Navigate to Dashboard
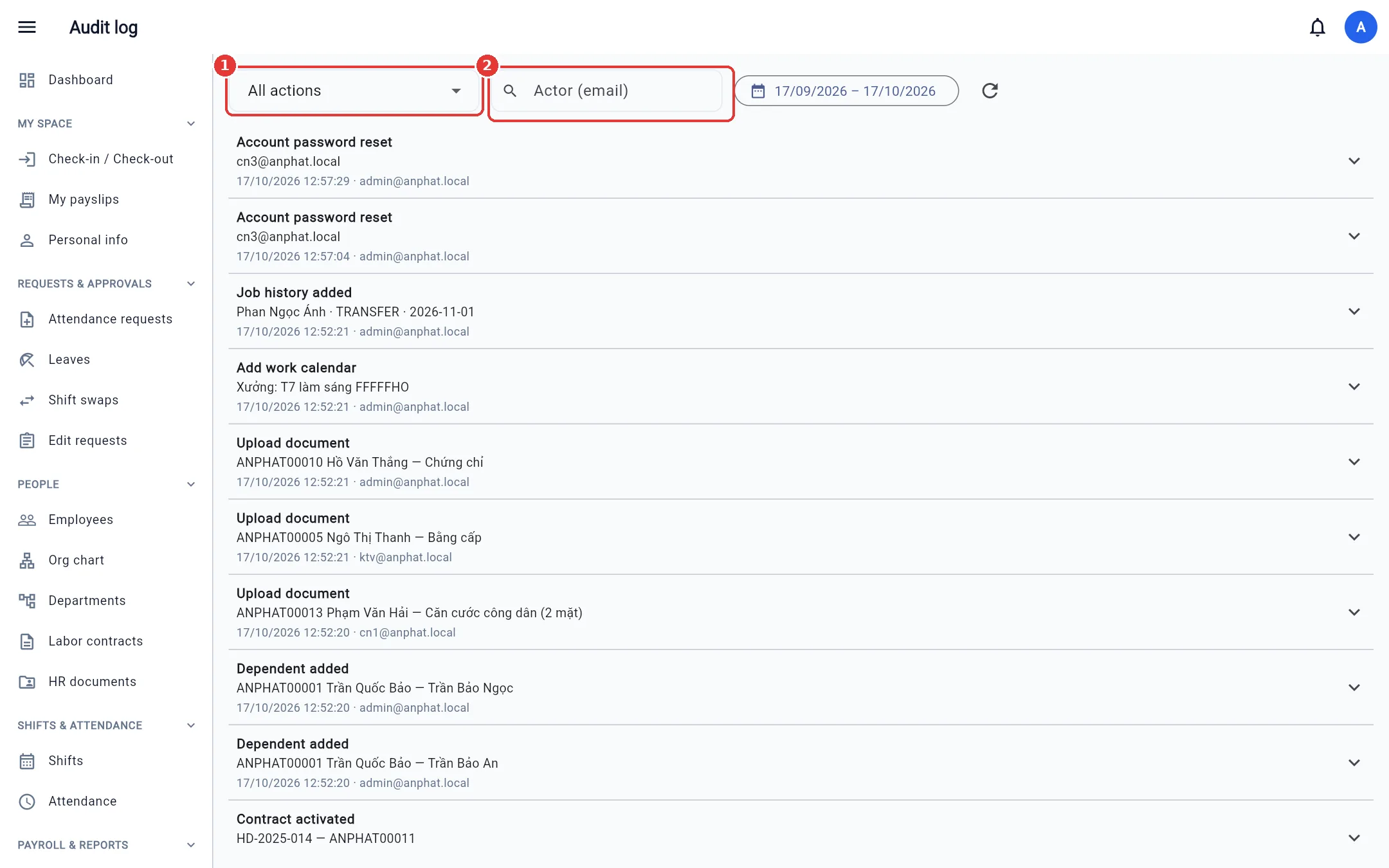1389x868 pixels. click(106, 80)
